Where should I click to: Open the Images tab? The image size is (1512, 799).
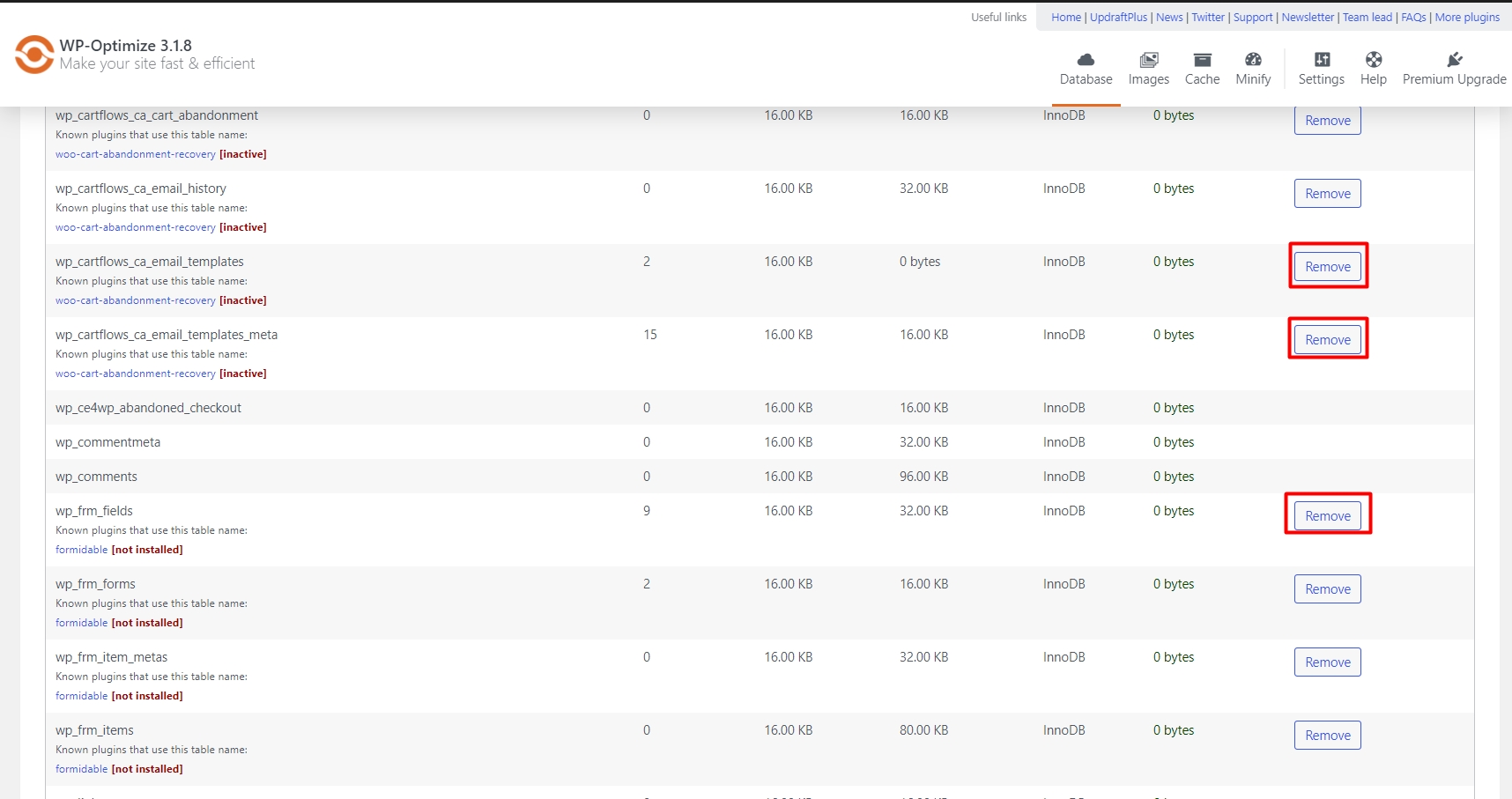(1149, 69)
